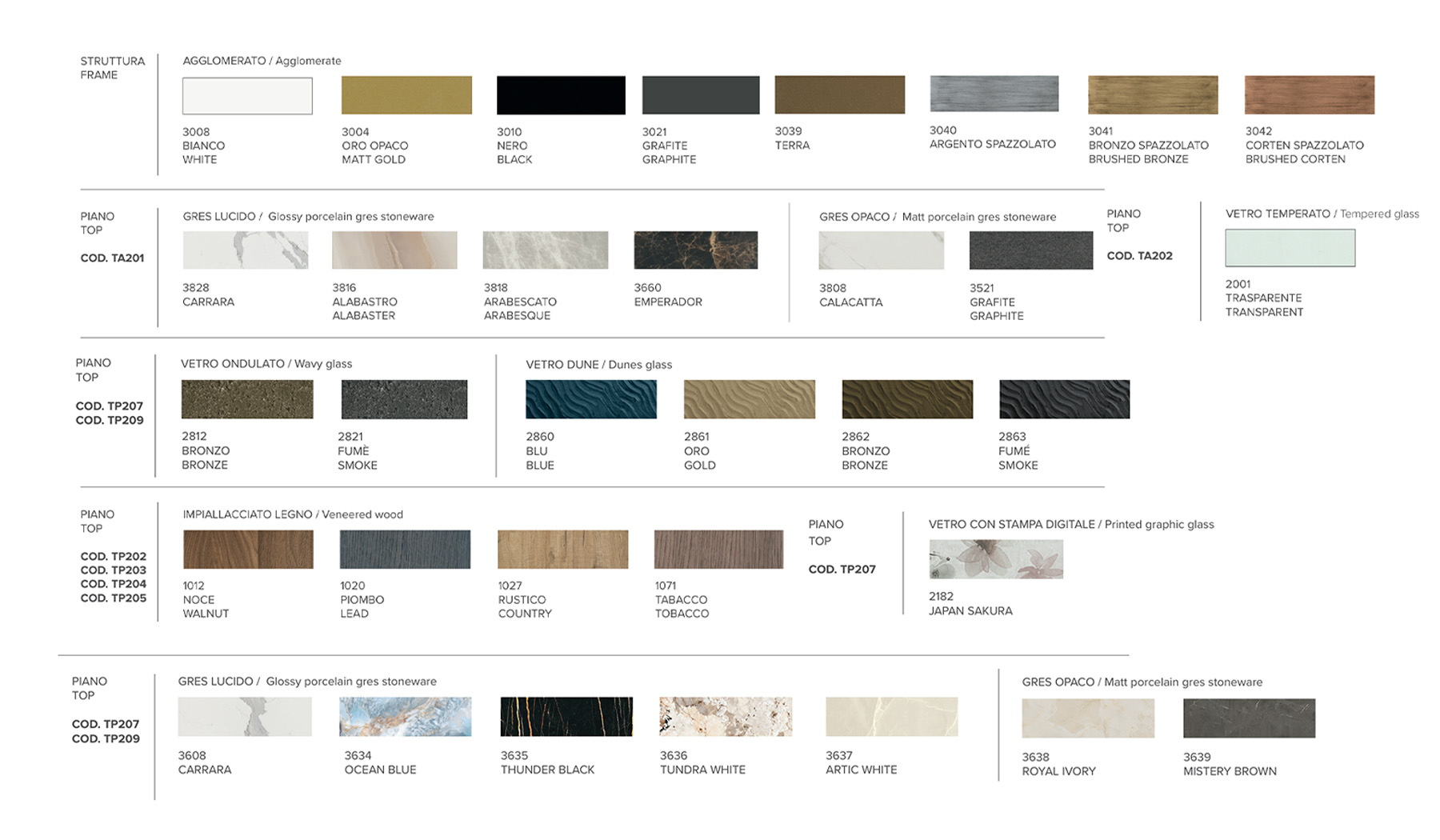
Task: Select the 1012 Noce walnut veneer sample
Action: tap(248, 549)
